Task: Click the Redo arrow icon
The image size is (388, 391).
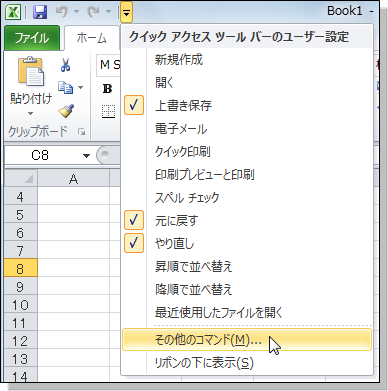Action: tap(94, 12)
